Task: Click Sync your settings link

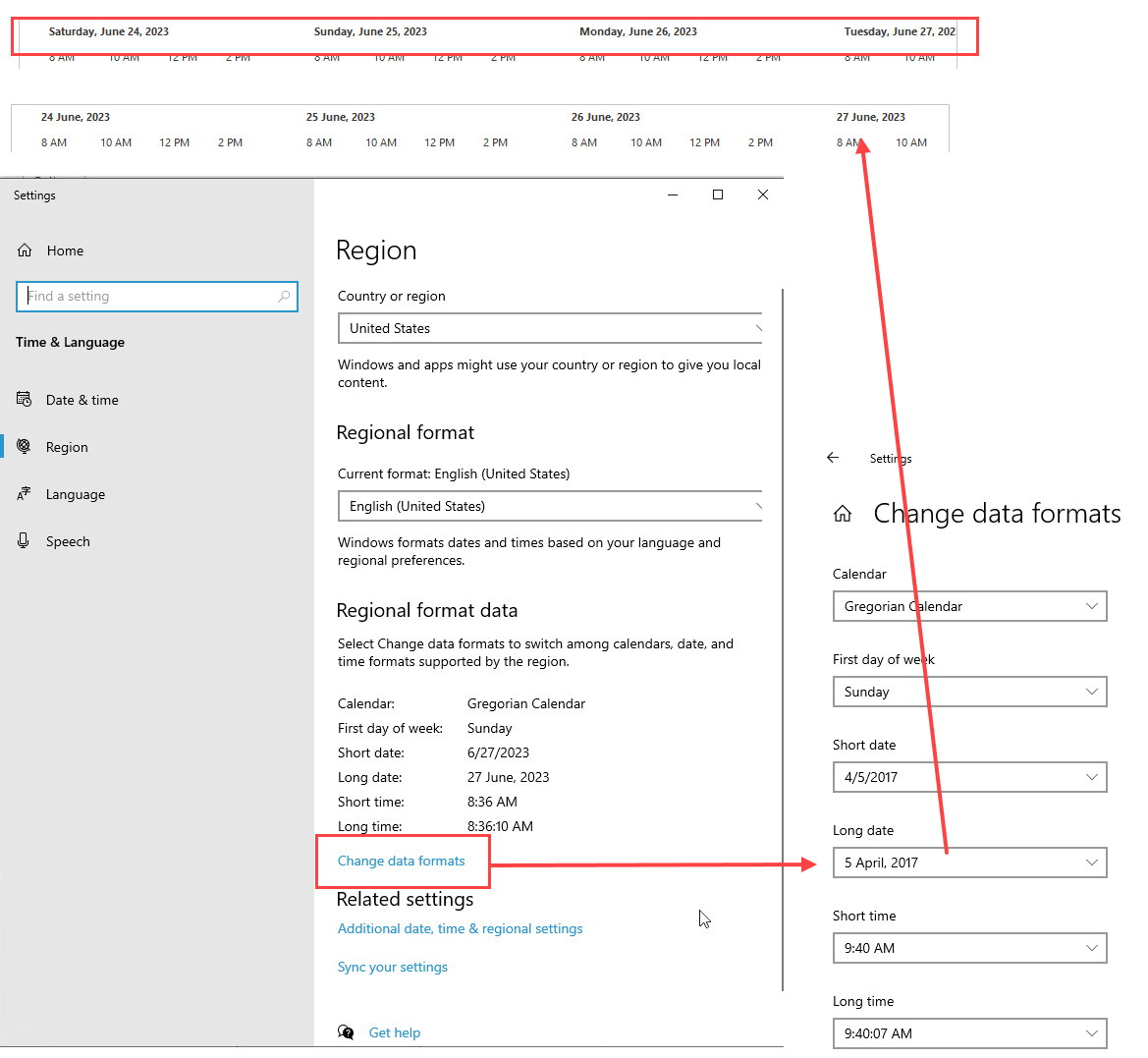Action: point(393,967)
